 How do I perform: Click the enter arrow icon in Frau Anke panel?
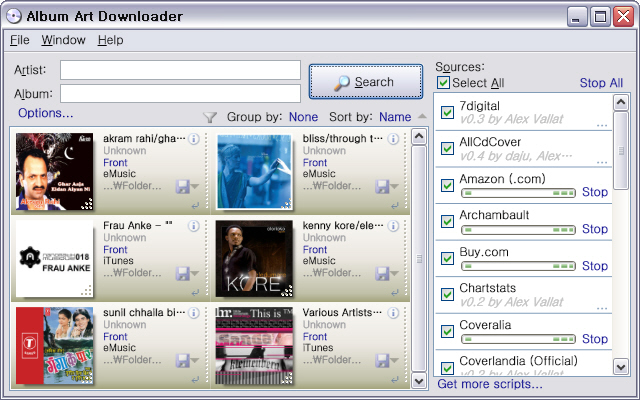pos(195,293)
